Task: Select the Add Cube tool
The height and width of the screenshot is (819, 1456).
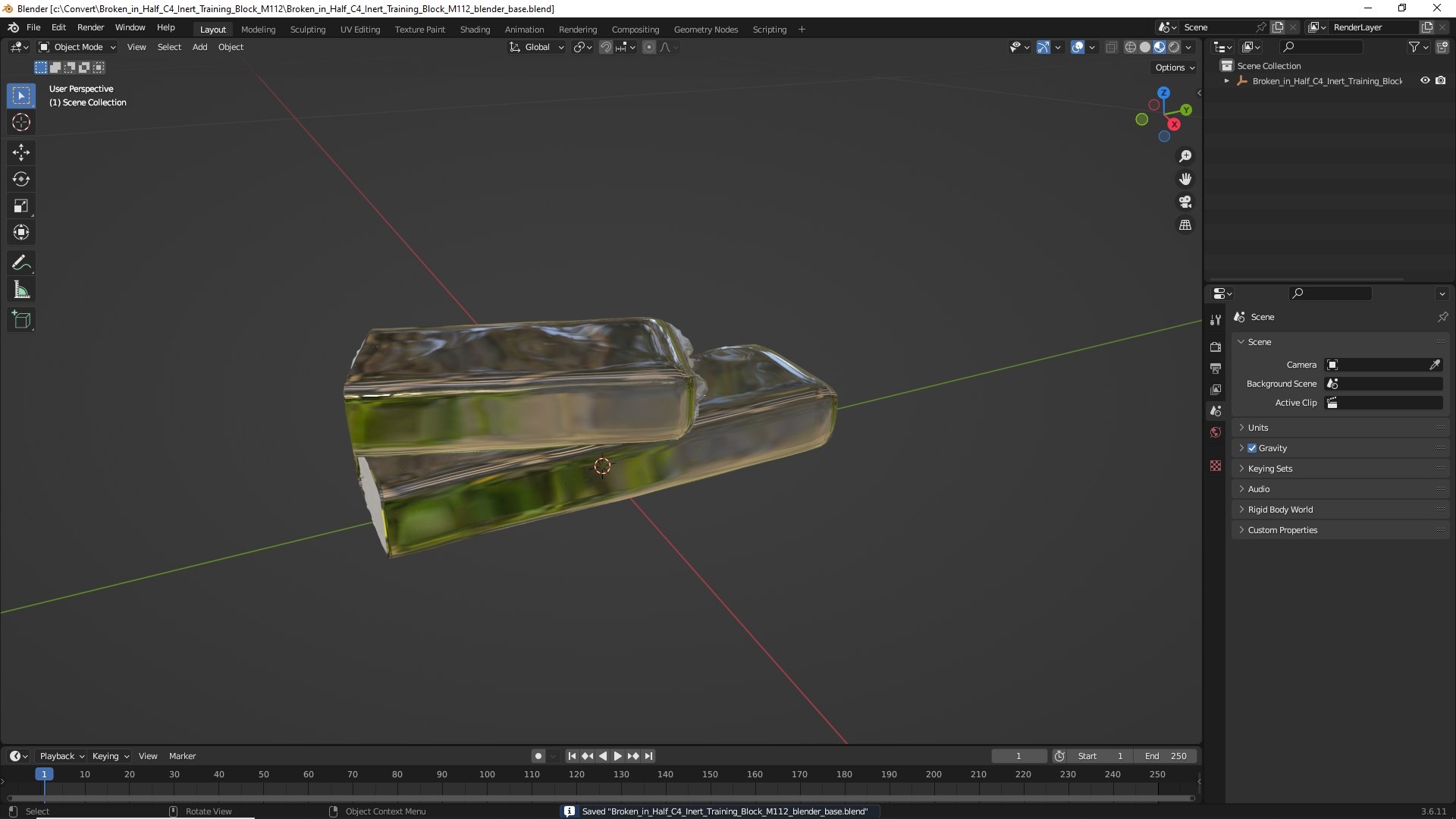Action: point(21,320)
